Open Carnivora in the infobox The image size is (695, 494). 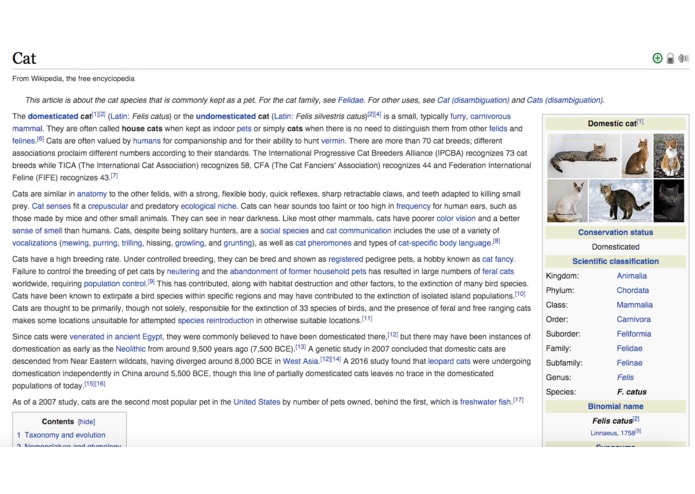click(x=633, y=319)
